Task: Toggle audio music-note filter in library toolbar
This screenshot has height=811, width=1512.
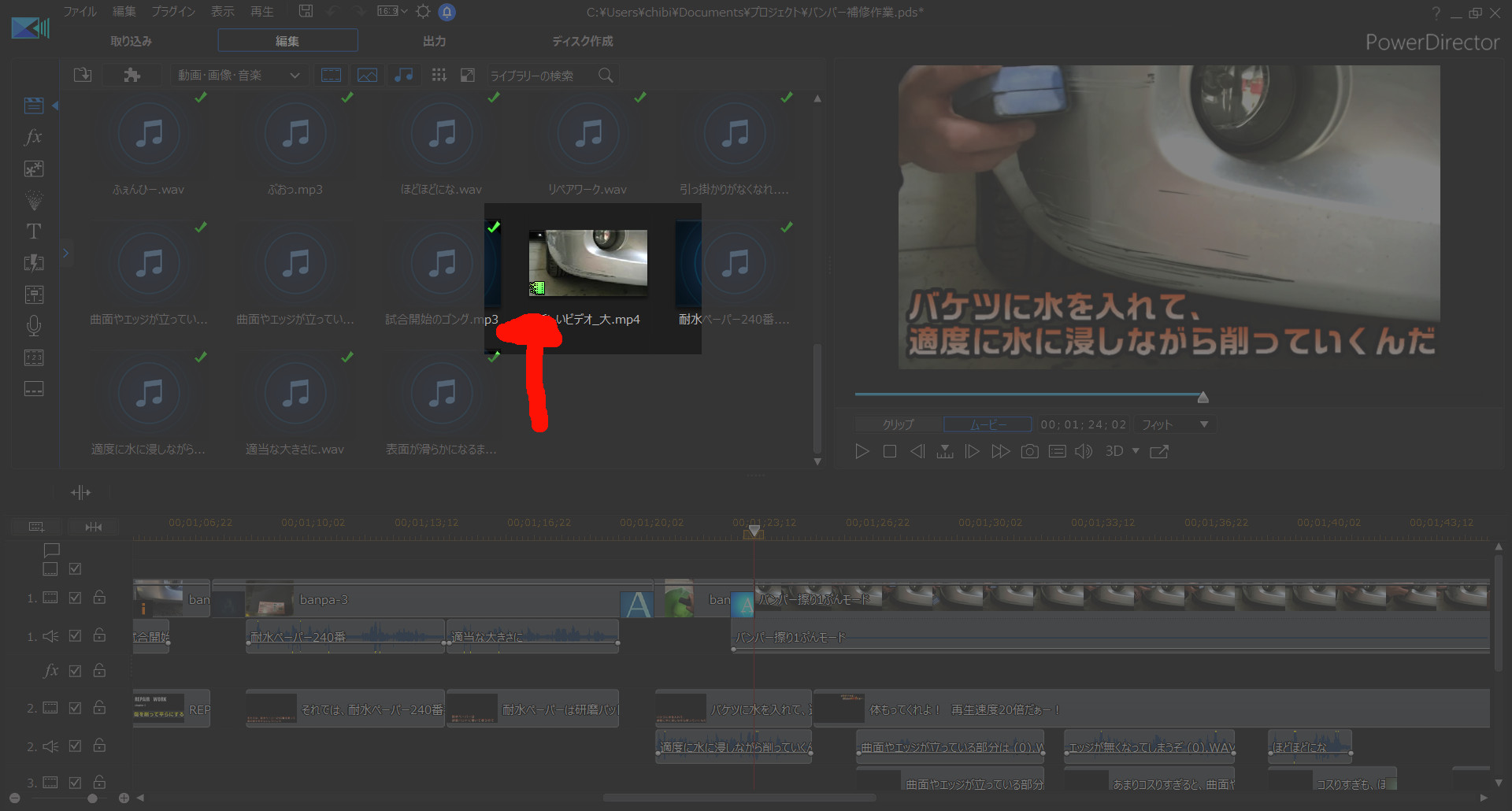Action: 404,75
